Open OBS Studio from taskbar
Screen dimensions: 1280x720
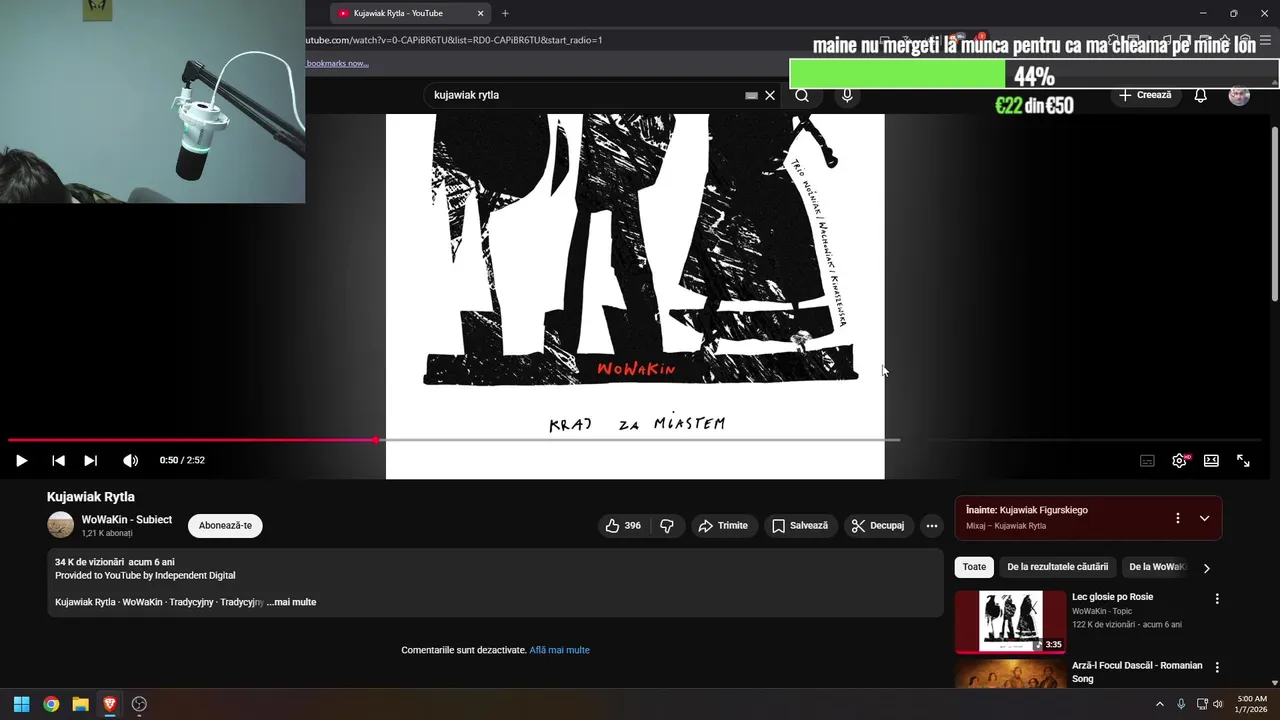pos(139,704)
